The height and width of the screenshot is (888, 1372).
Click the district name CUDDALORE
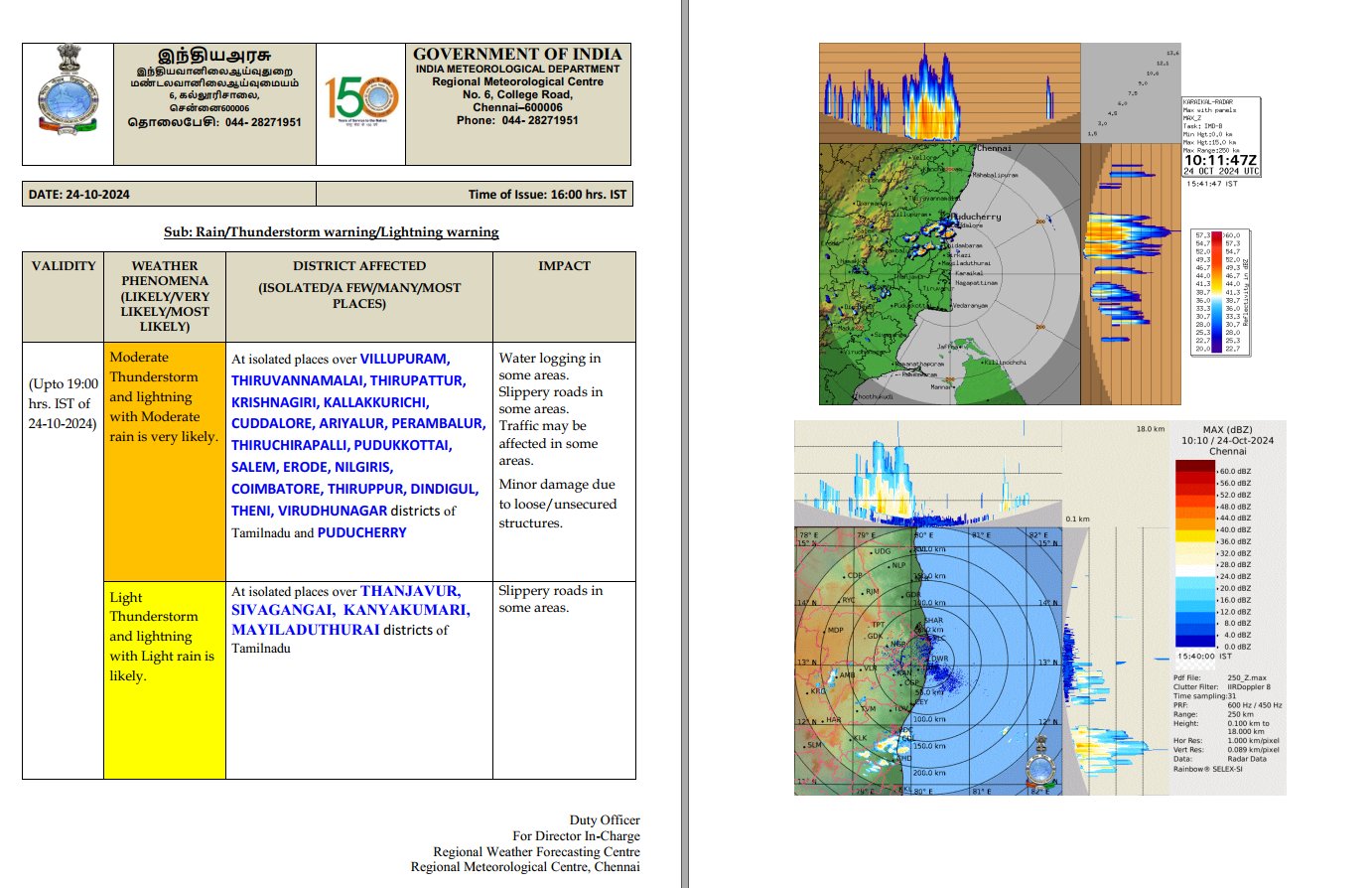pos(273,423)
